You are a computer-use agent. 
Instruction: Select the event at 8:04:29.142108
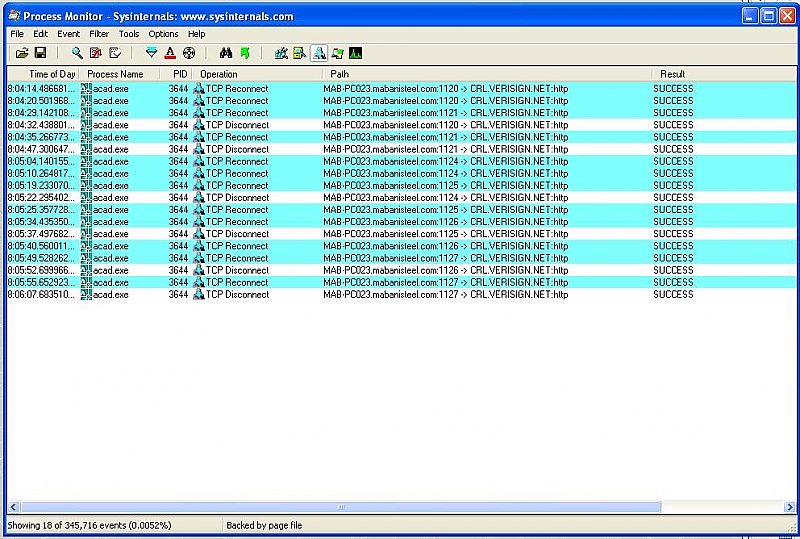402,113
